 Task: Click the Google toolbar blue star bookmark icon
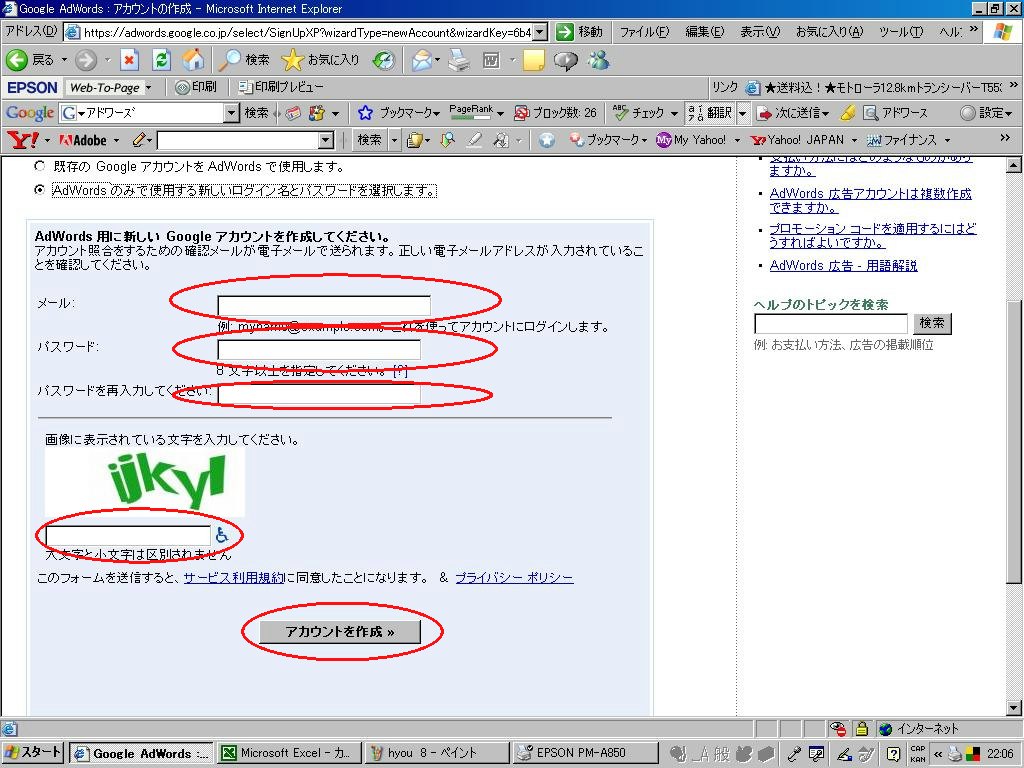pyautogui.click(x=365, y=113)
